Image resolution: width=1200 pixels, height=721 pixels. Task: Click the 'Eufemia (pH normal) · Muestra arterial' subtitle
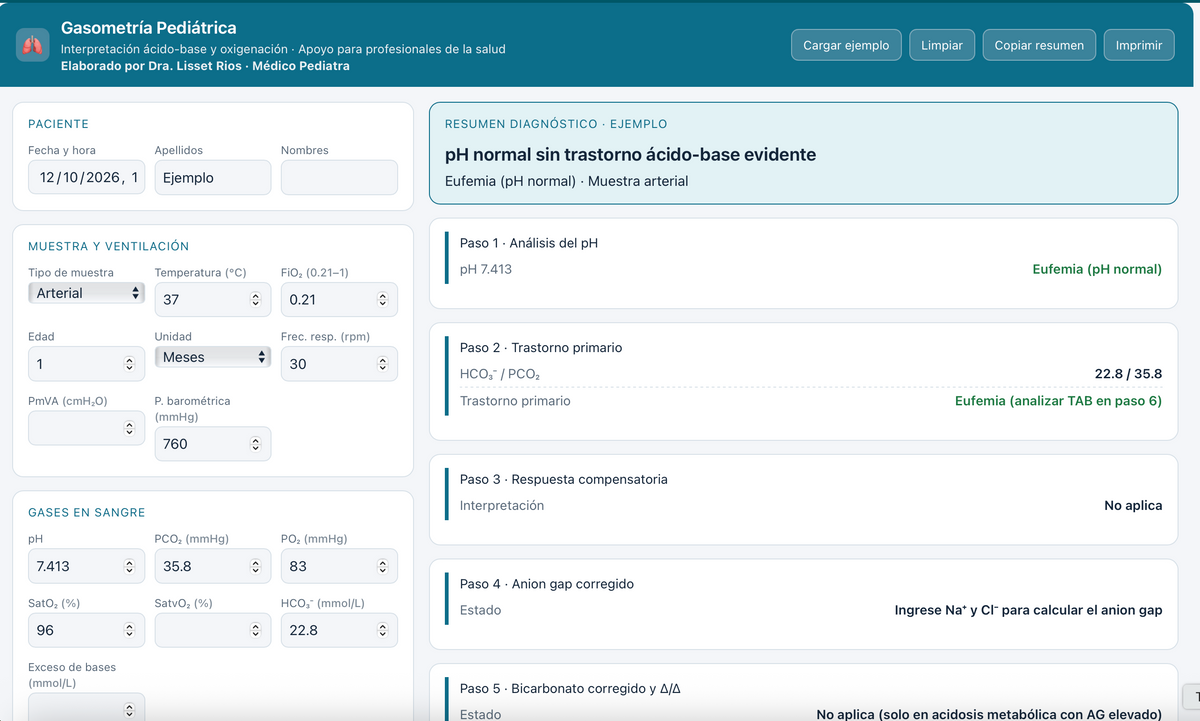(x=567, y=181)
